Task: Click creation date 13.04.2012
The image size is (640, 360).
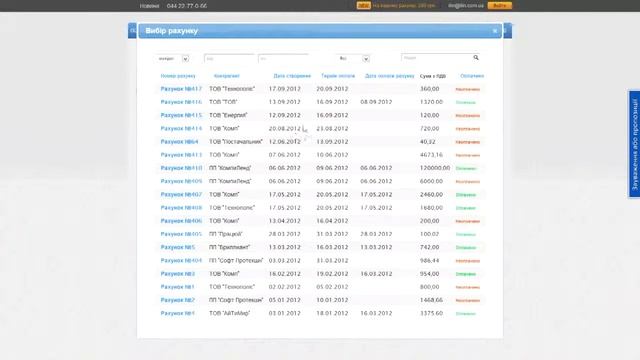Action: (x=284, y=221)
